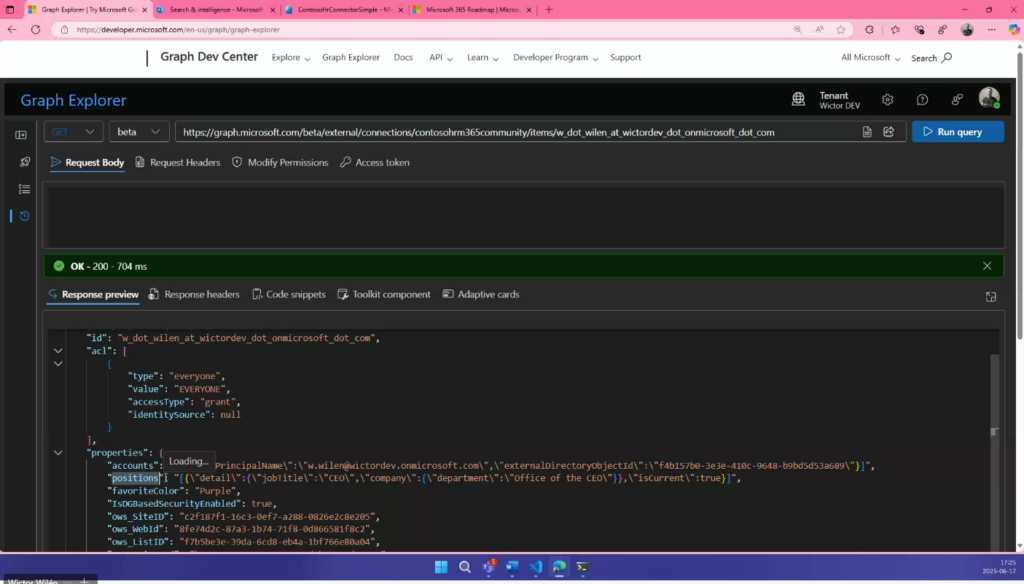Open Terminal from the taskbar
The image size is (1024, 584).
[583, 567]
